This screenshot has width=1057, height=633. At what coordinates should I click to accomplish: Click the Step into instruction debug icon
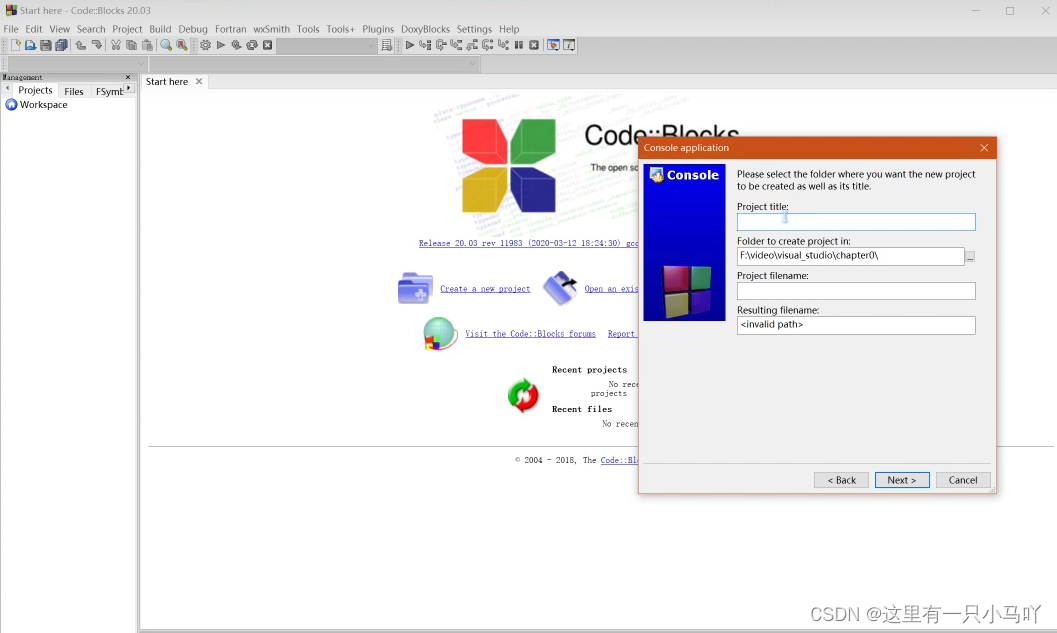click(x=503, y=45)
